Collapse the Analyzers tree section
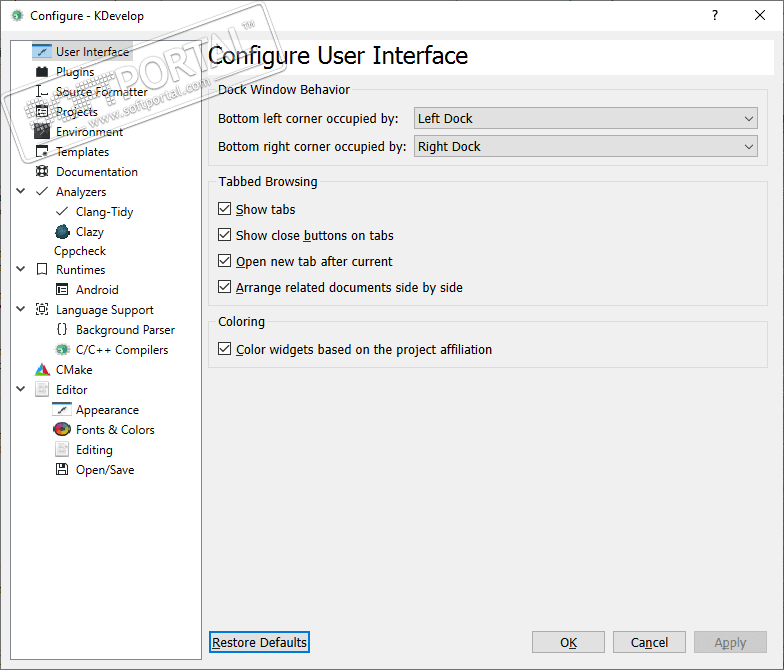This screenshot has width=784, height=670. [x=21, y=191]
